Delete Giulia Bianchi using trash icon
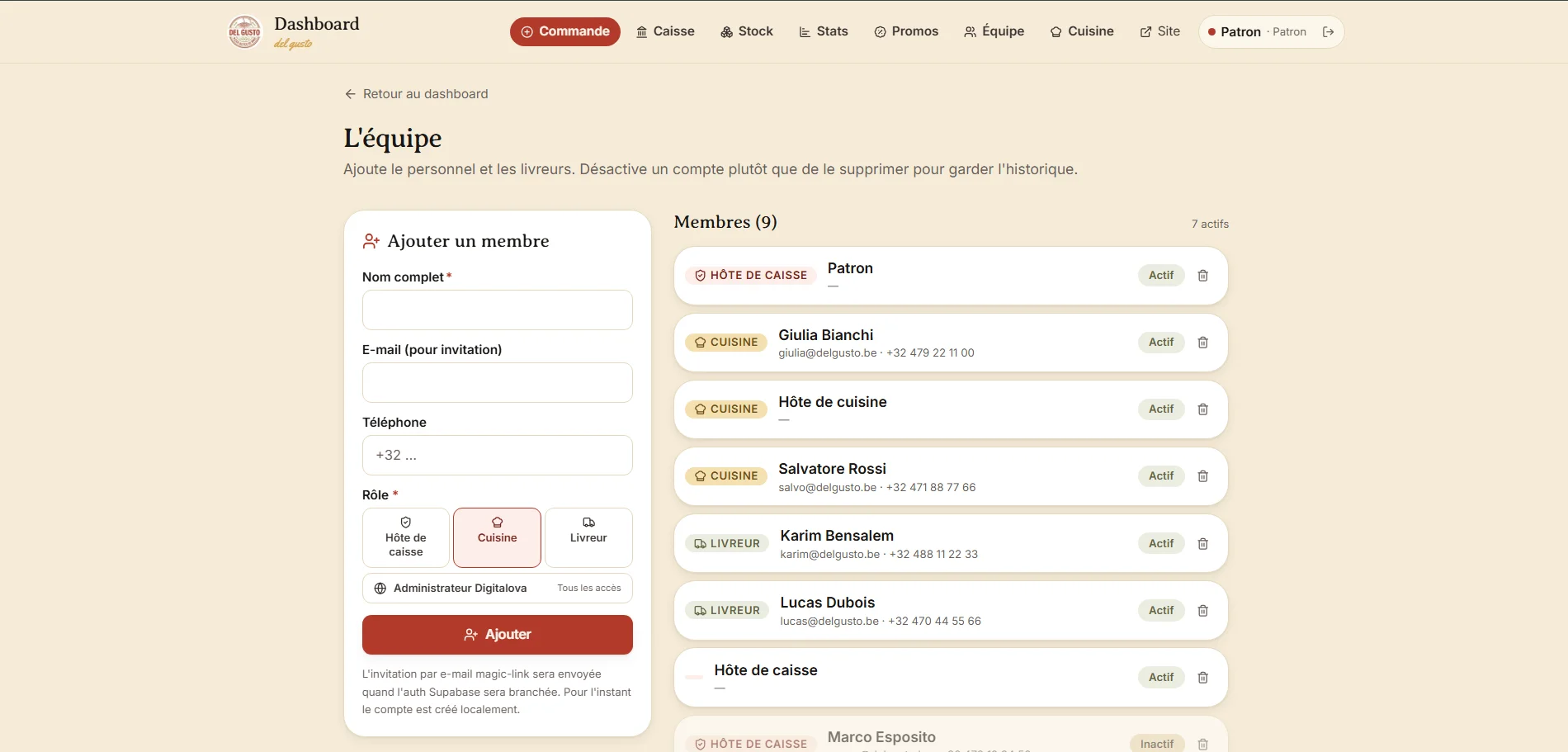 tap(1202, 343)
